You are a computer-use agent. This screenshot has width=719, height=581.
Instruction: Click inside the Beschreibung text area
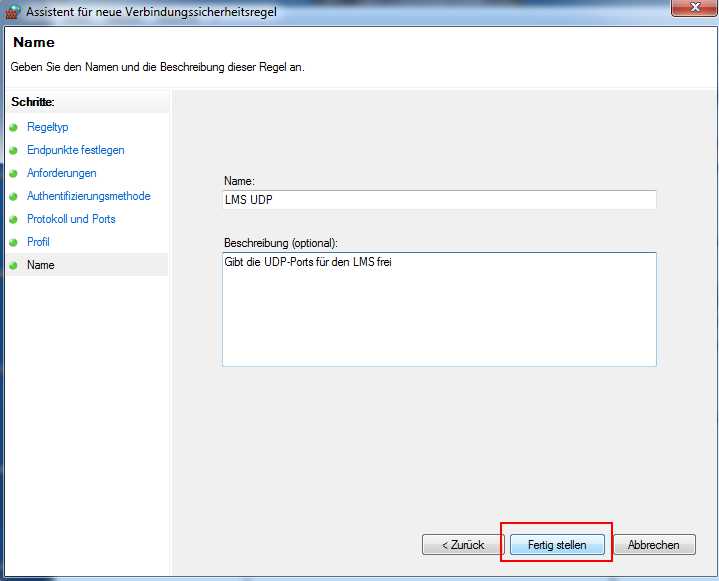click(439, 309)
